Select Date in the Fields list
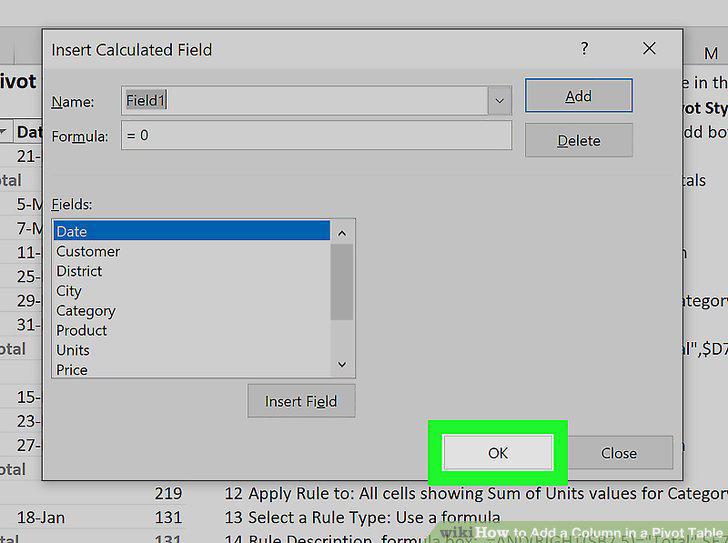The height and width of the screenshot is (543, 728). pyautogui.click(x=192, y=231)
